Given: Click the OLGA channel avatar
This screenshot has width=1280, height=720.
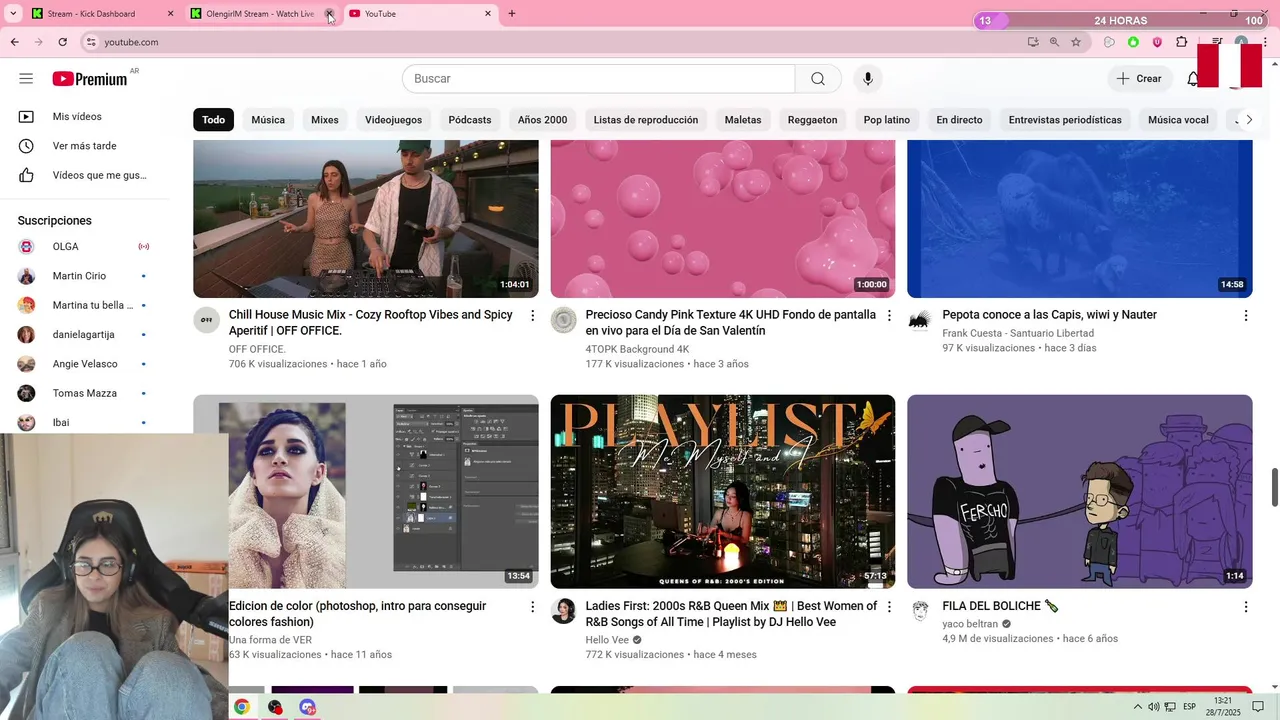Looking at the screenshot, I should [26, 246].
